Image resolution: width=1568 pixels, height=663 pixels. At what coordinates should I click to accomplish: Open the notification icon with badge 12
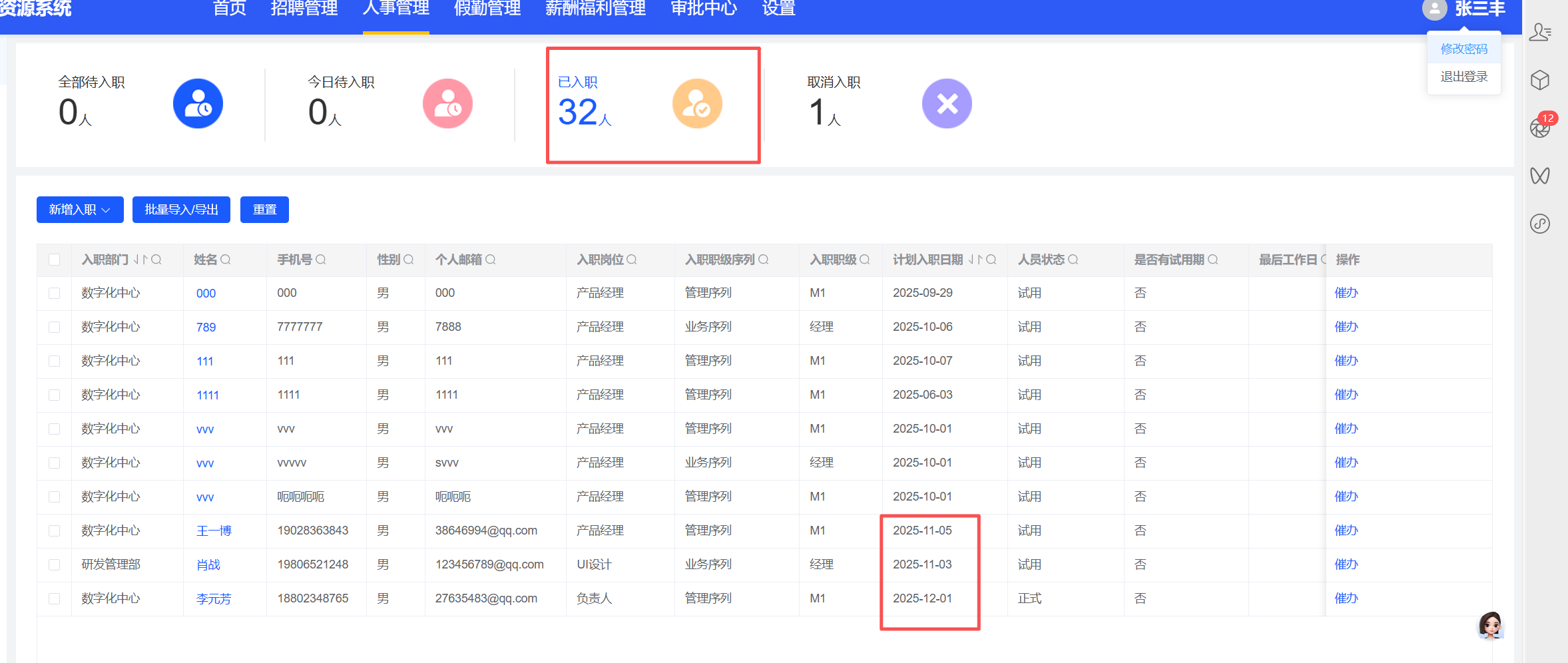[1541, 126]
